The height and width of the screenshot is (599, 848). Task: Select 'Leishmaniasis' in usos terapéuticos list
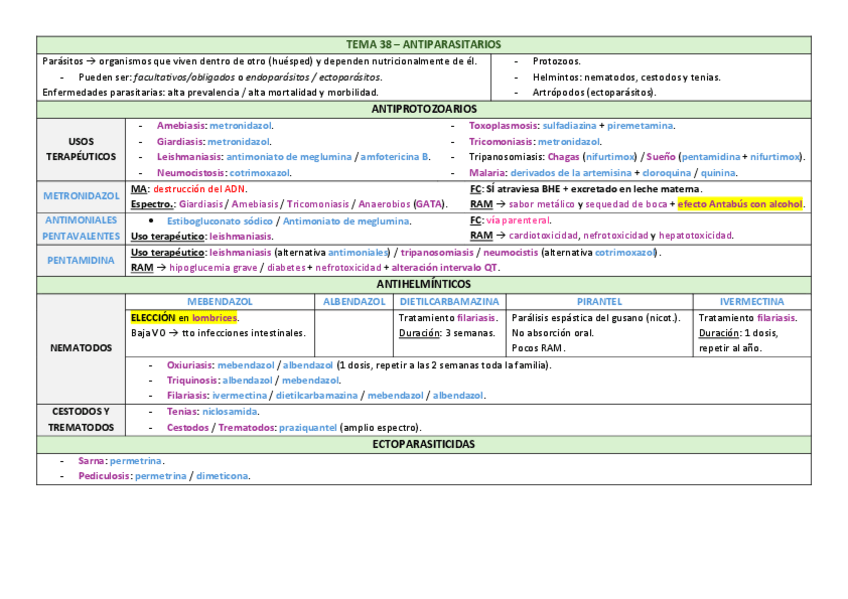point(189,157)
